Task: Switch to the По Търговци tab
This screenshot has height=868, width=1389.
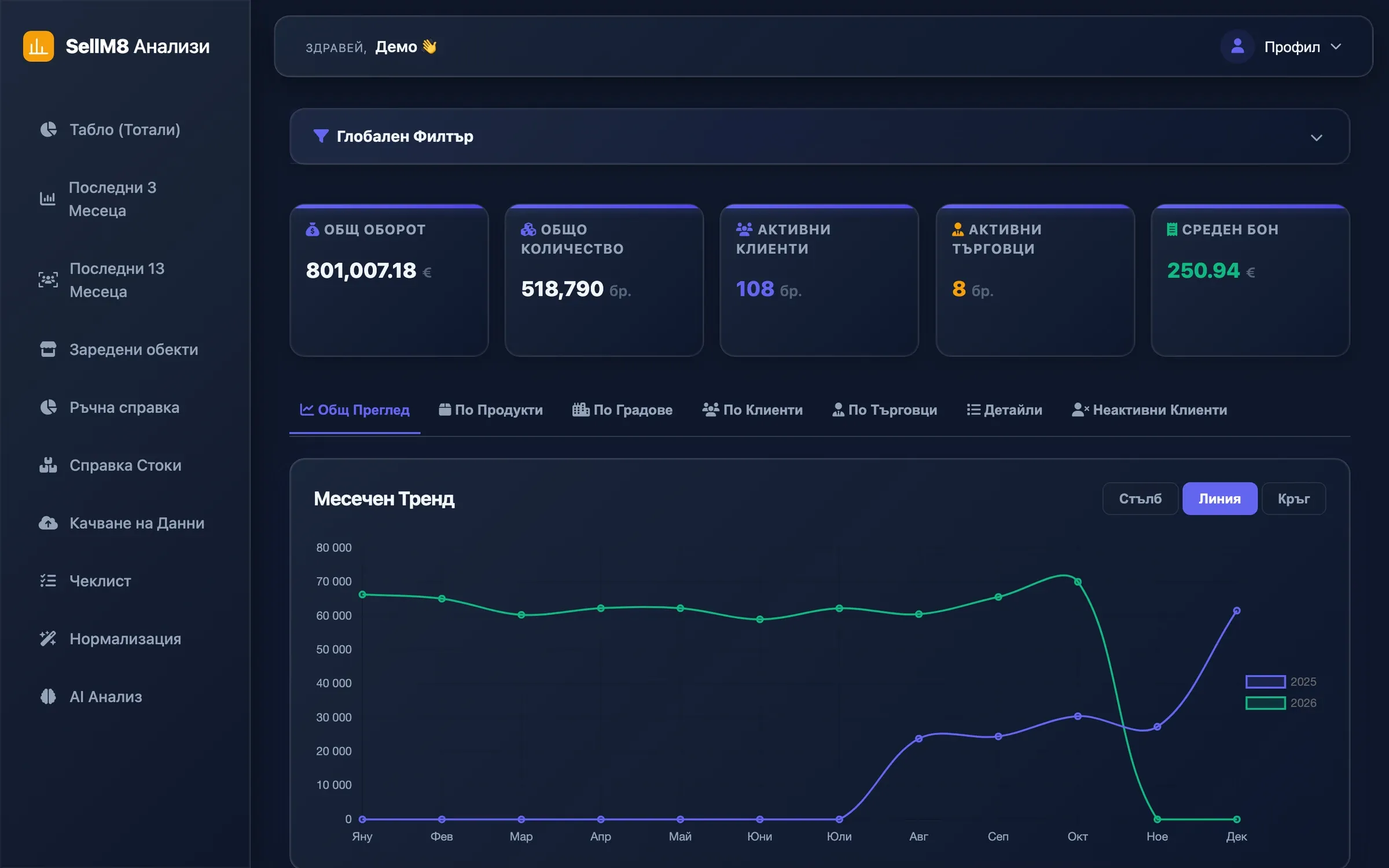Action: click(x=884, y=410)
